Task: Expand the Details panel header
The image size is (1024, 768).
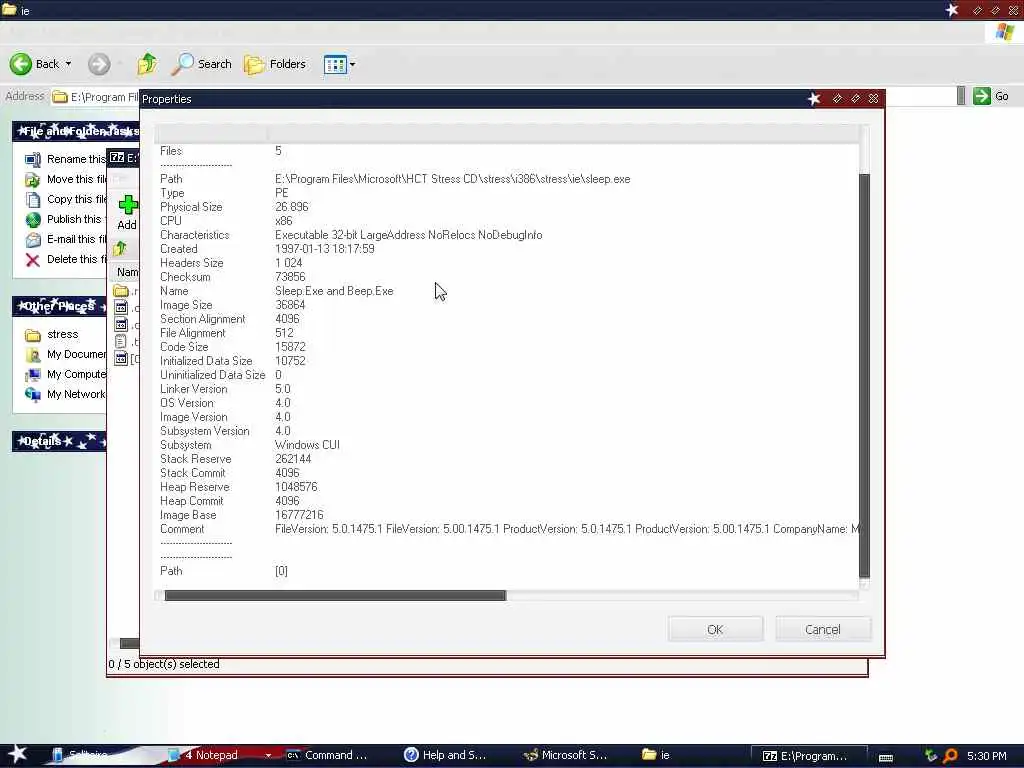Action: coord(59,441)
